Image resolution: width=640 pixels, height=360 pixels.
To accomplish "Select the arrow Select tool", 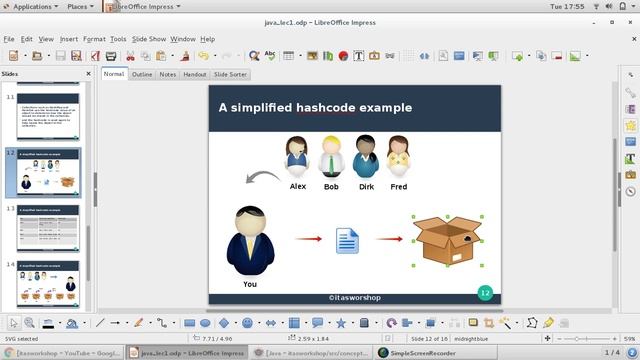I will (x=14, y=323).
